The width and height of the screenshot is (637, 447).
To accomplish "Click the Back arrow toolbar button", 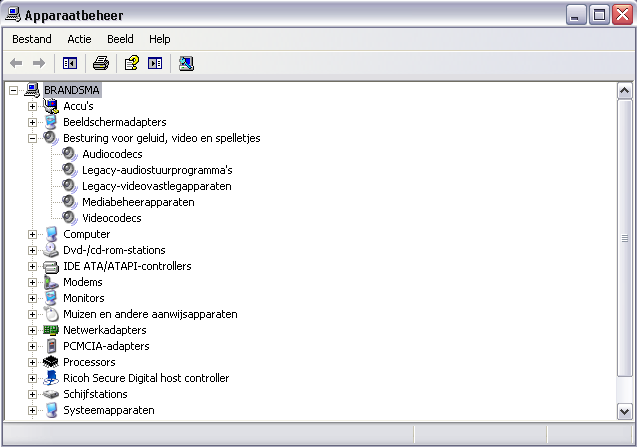I will click(16, 63).
